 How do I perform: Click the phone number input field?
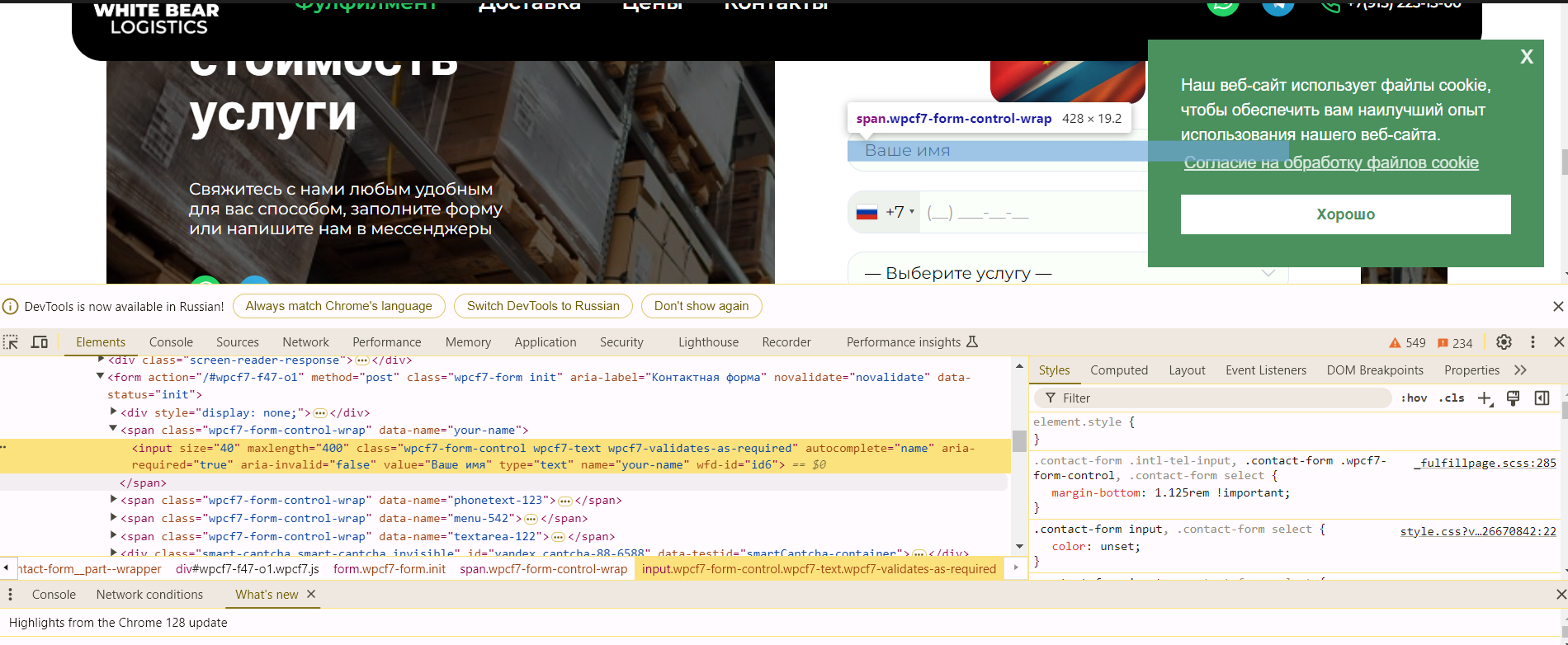[1036, 213]
